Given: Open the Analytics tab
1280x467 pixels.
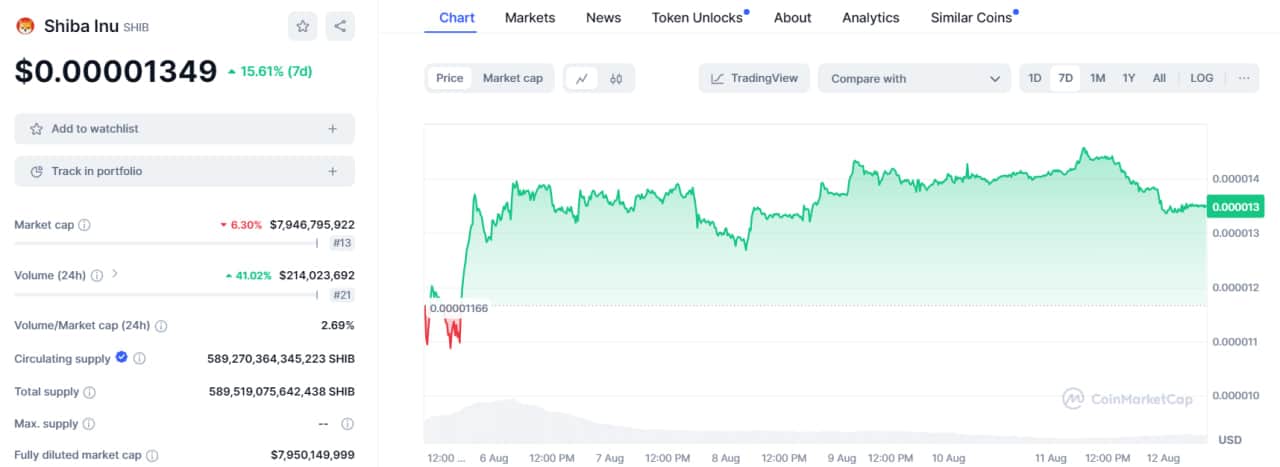Looking at the screenshot, I should pyautogui.click(x=871, y=17).
